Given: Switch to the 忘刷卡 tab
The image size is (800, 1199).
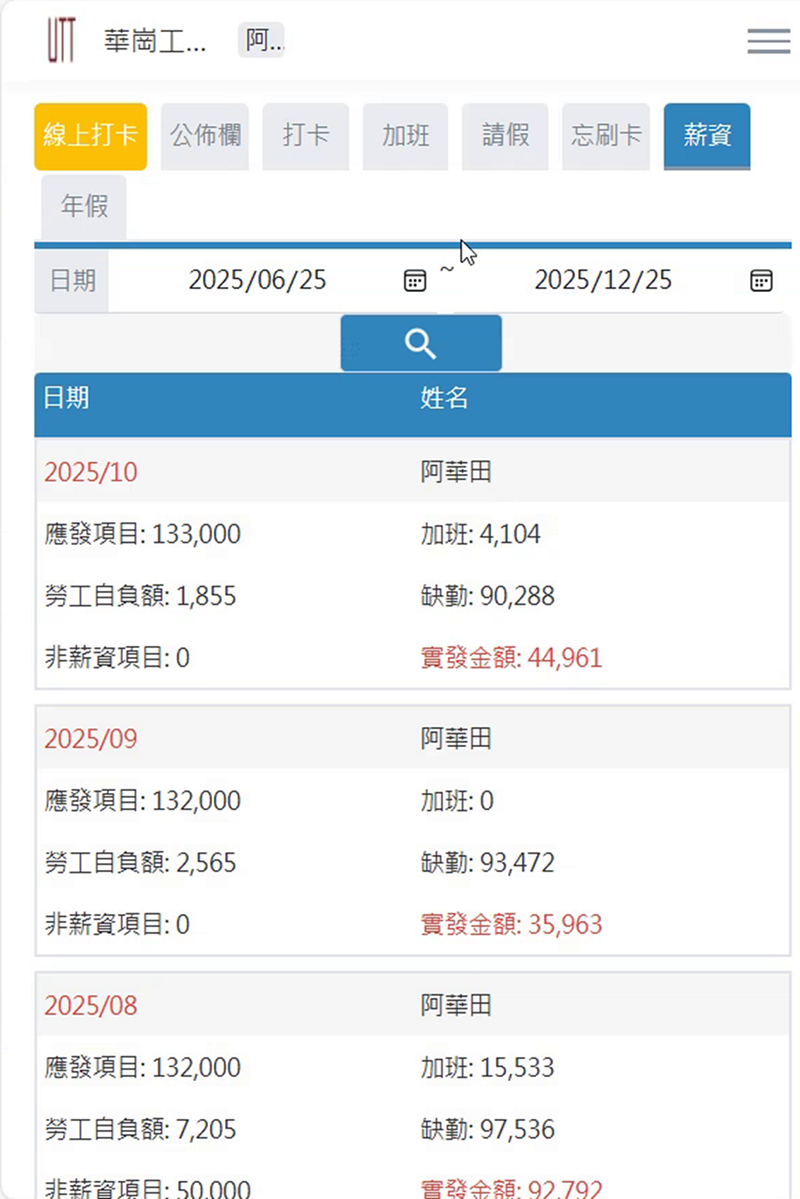Looking at the screenshot, I should coord(606,136).
